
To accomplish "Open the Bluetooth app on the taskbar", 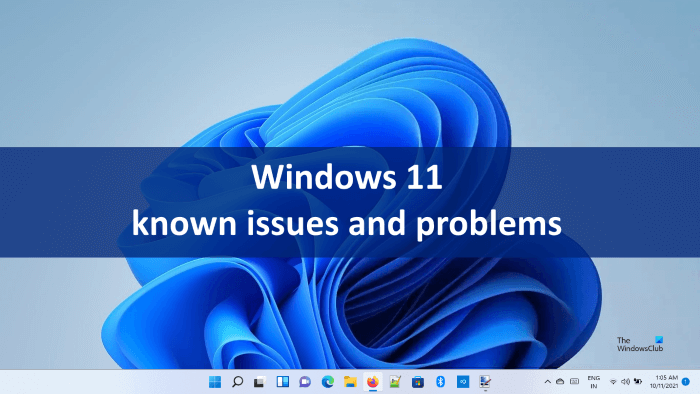I will point(440,382).
